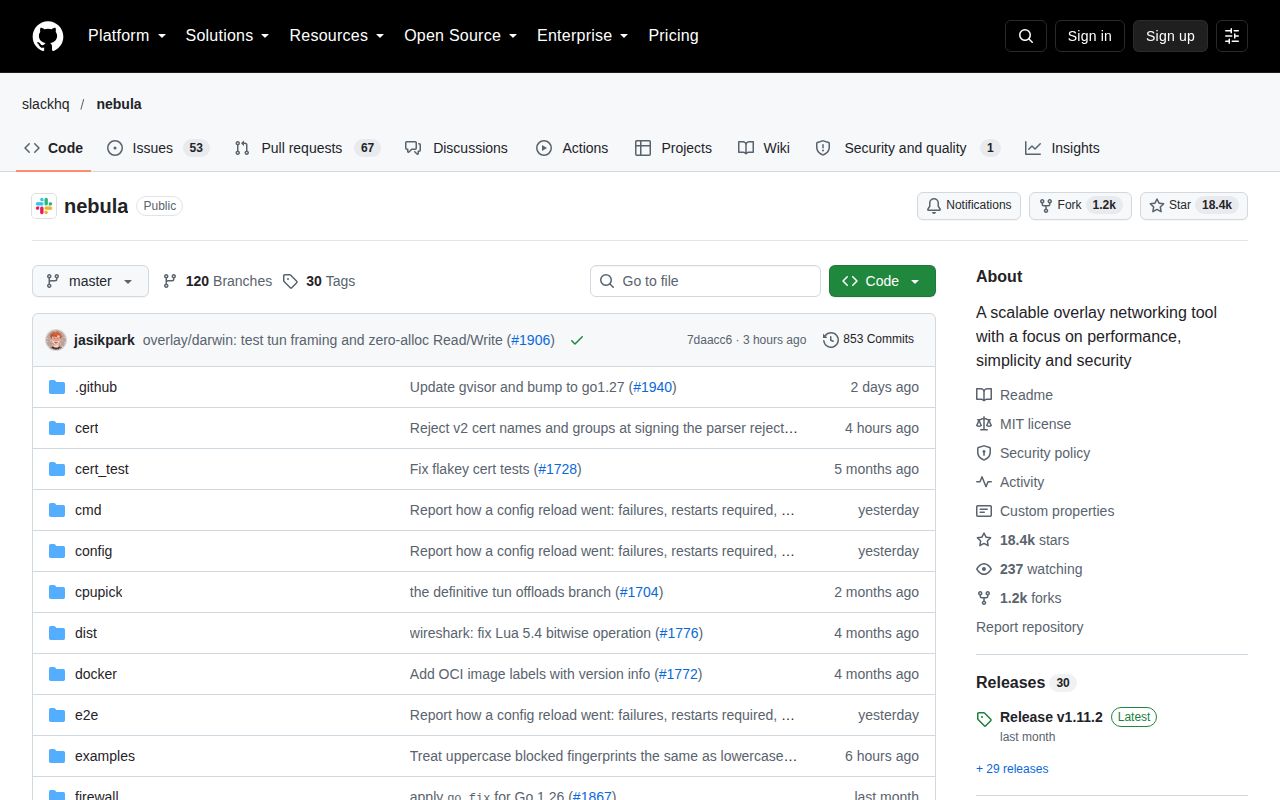1280x800 pixels.
Task: Click the stars icon in About
Action: 984,540
